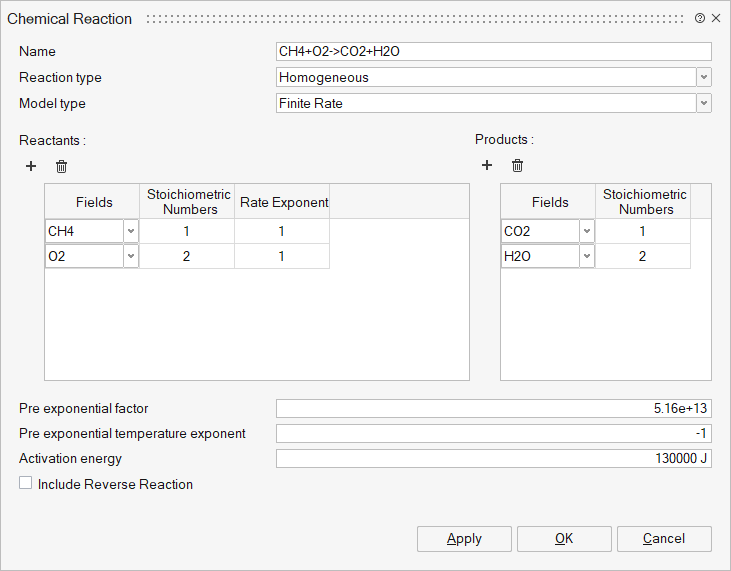Add a new product row

tap(487, 166)
